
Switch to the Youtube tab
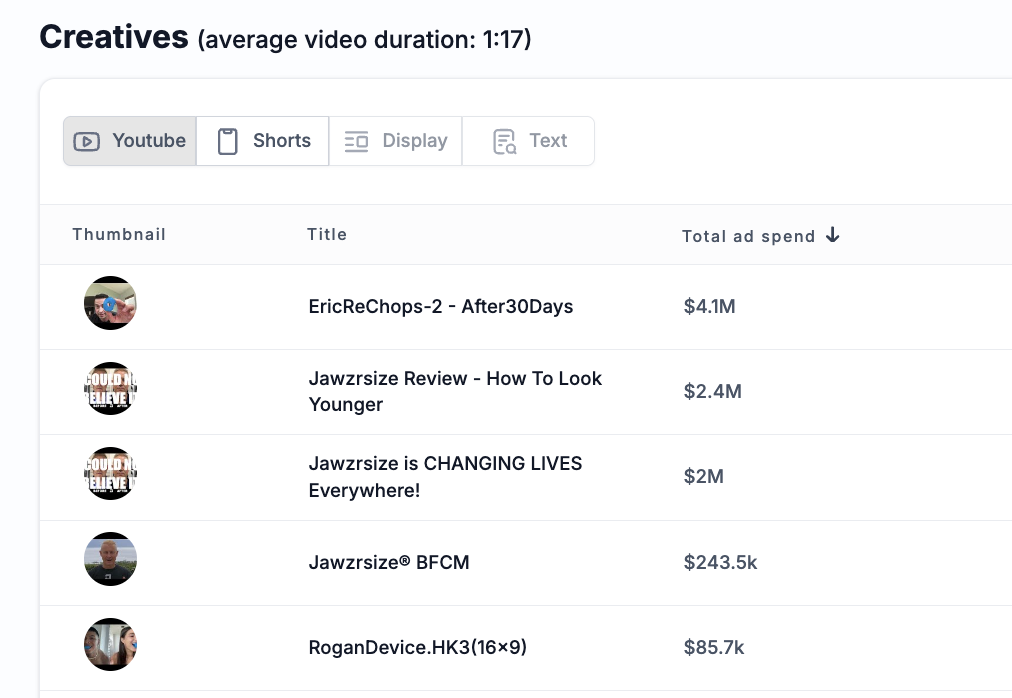(x=130, y=141)
